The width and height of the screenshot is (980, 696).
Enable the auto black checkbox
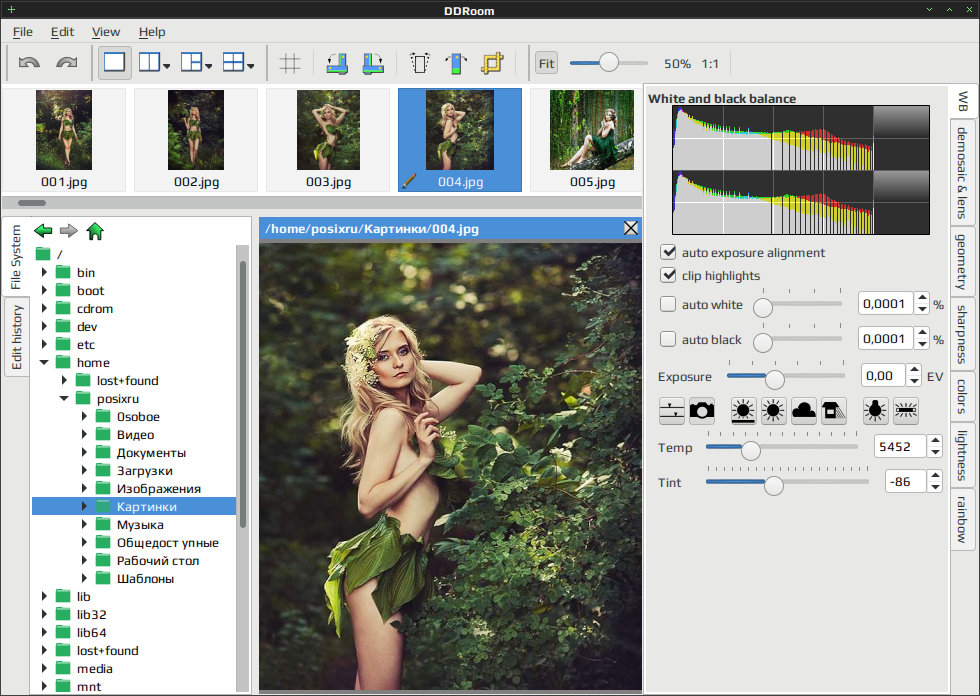tap(668, 339)
